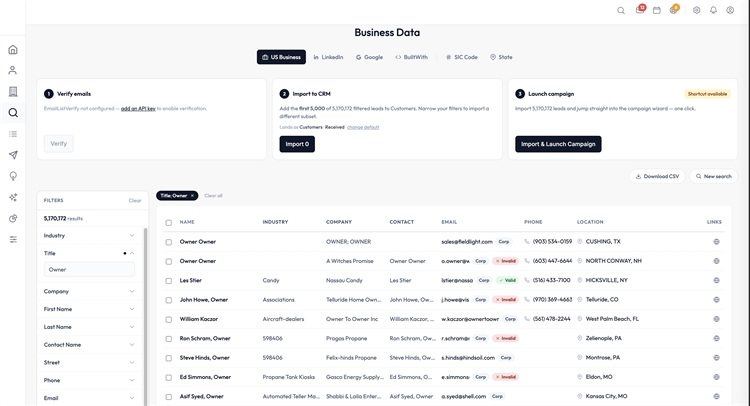The width and height of the screenshot is (750, 406).
Task: Click the Download CSV button
Action: tap(657, 176)
